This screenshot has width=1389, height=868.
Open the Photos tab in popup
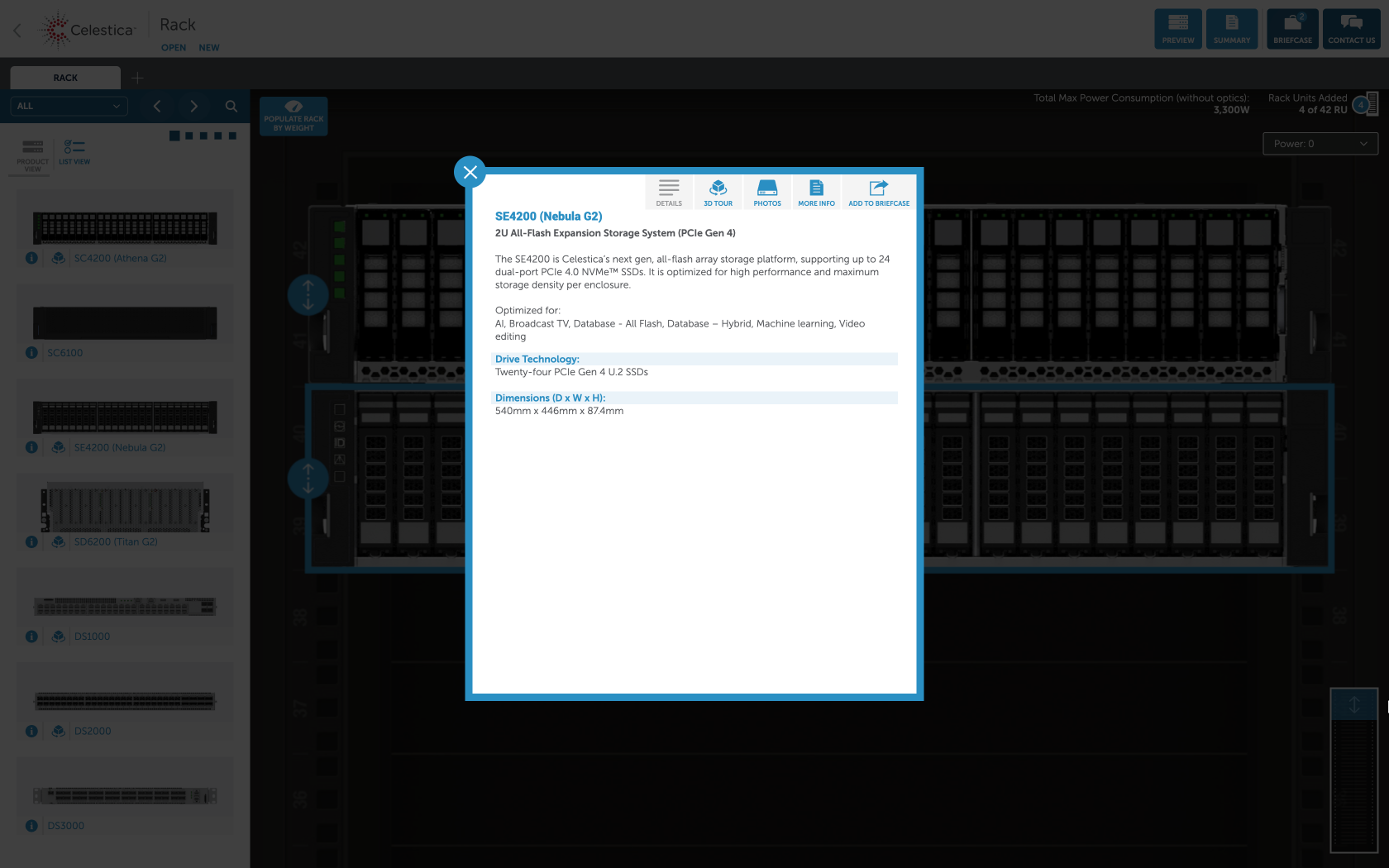[766, 193]
